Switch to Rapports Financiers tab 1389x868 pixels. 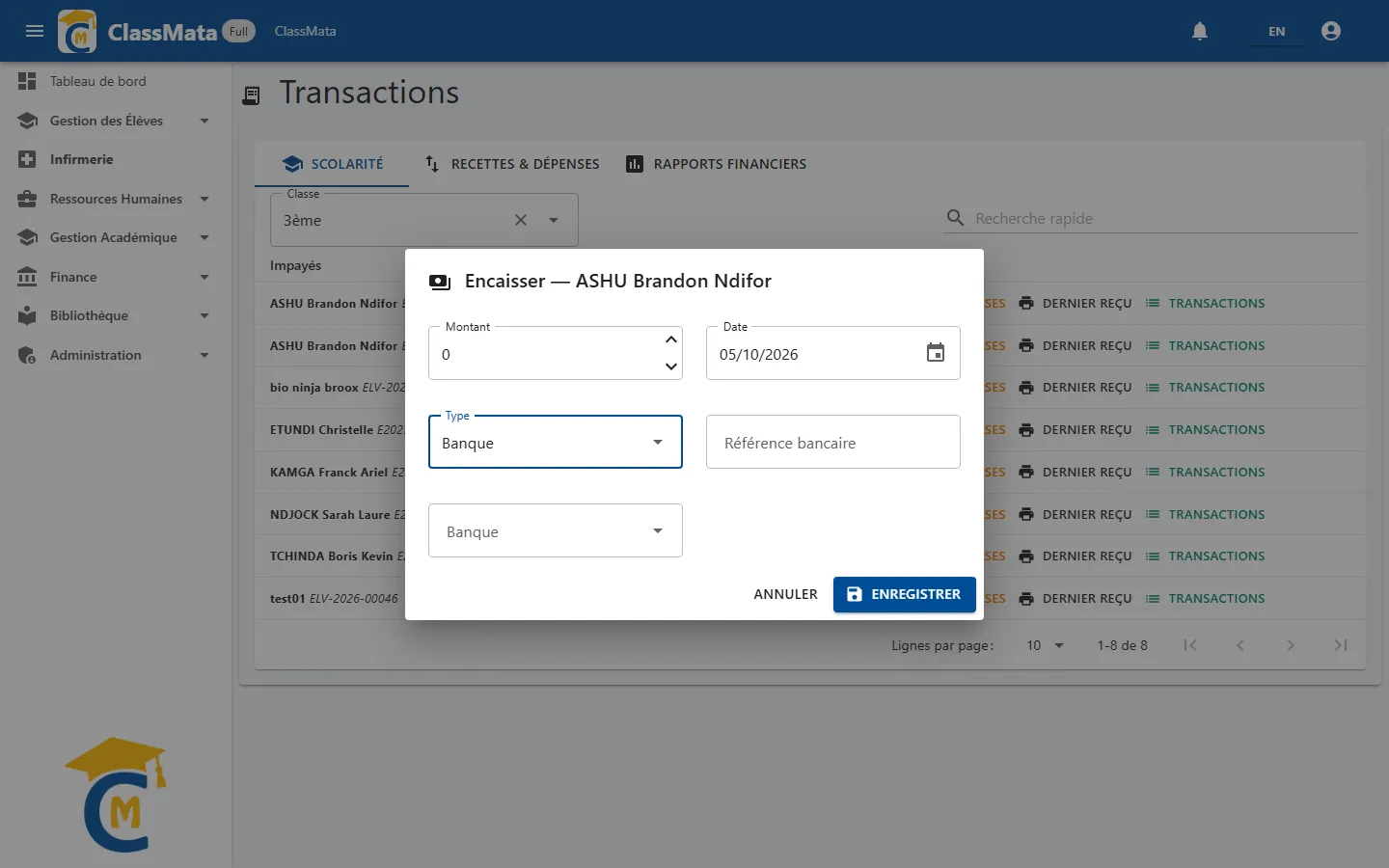716,164
